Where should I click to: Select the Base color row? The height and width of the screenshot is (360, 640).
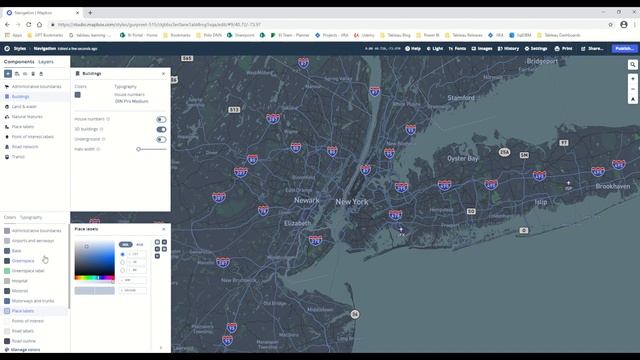tap(35, 251)
